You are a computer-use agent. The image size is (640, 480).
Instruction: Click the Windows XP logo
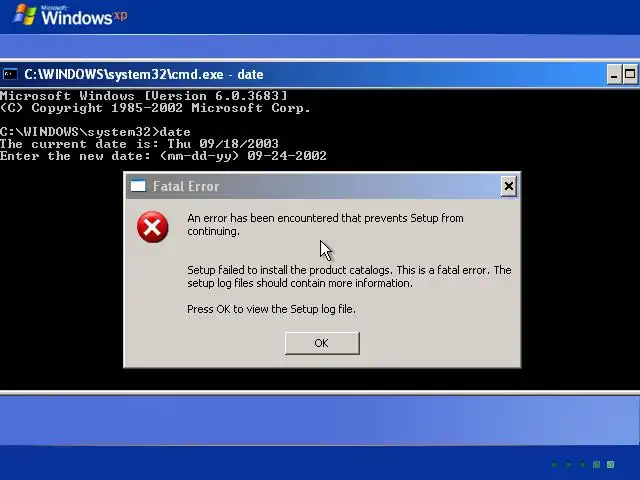[71, 16]
